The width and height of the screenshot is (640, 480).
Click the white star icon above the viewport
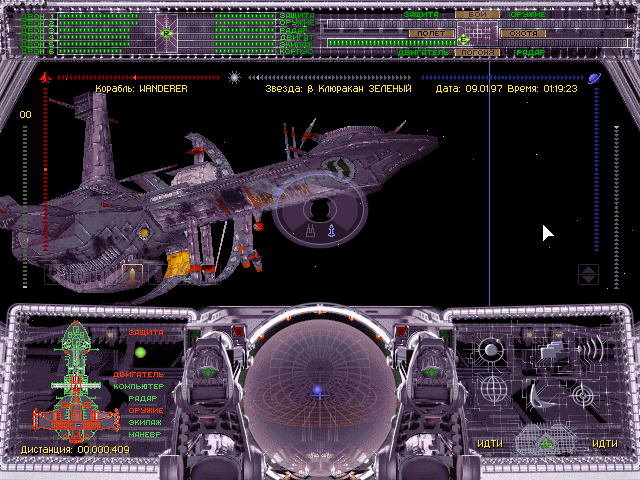(x=234, y=77)
